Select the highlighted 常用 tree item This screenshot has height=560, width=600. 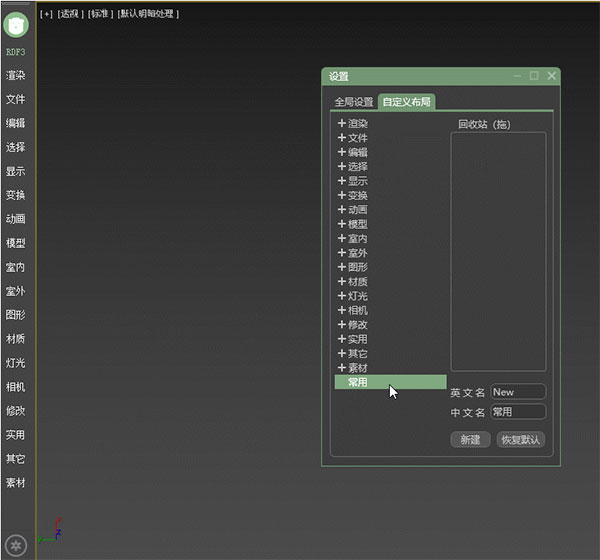391,382
